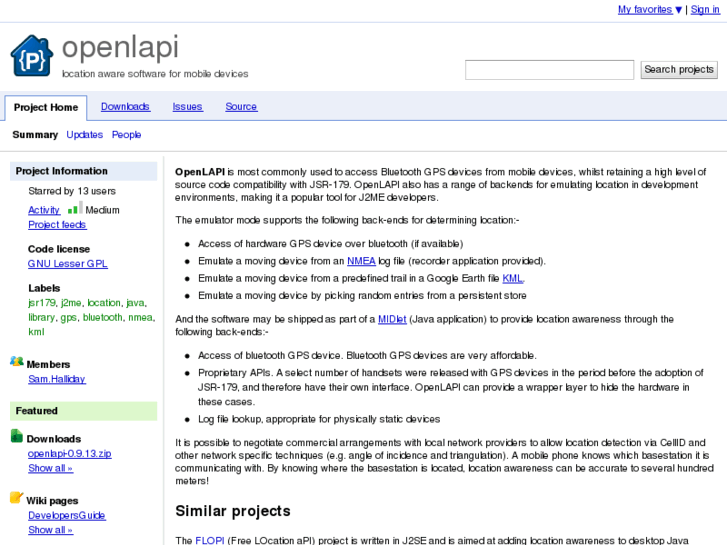This screenshot has height=545, width=727.
Task: Click the Wiki pages notepad icon
Action: pyautogui.click(x=16, y=498)
